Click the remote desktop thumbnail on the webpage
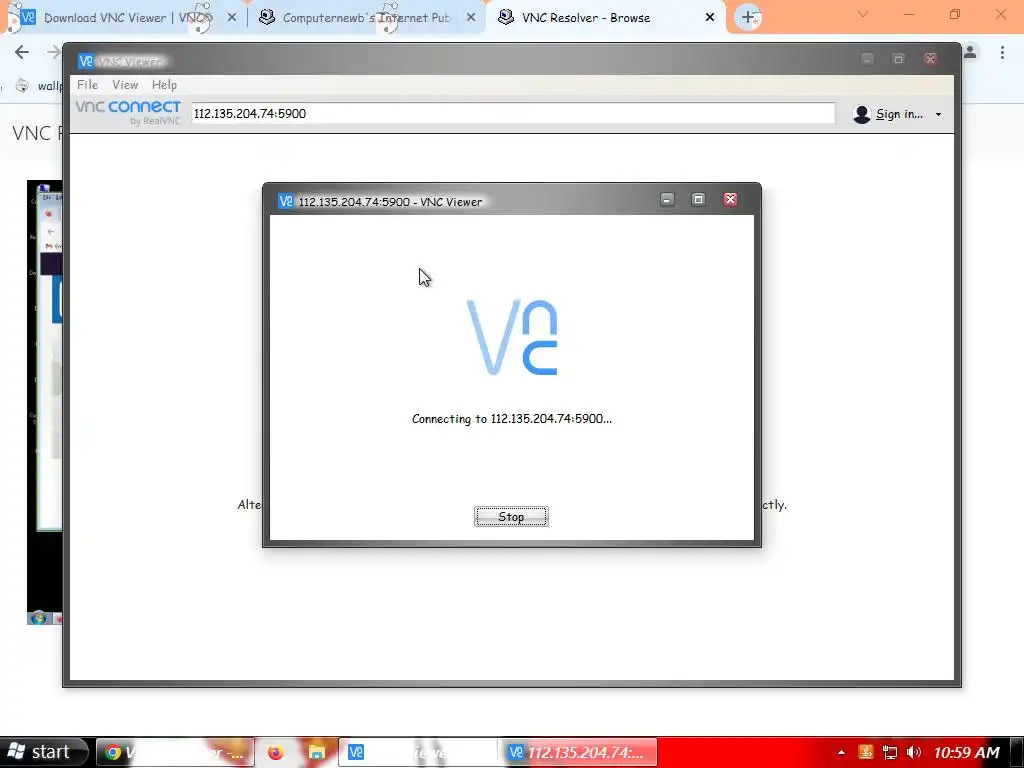The width and height of the screenshot is (1024, 768). coord(44,402)
